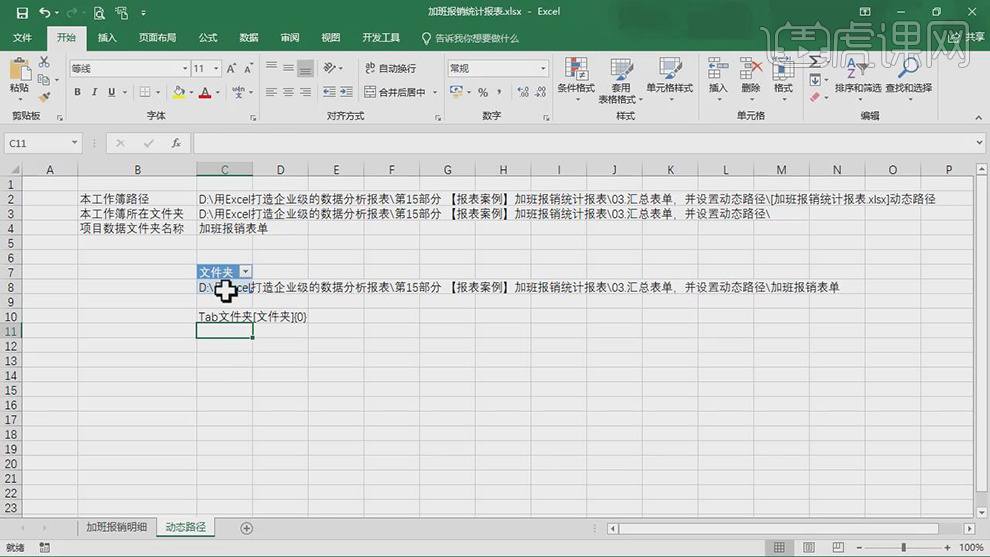990x557 pixels.
Task: Add a new sheet with plus button
Action: pyautogui.click(x=247, y=528)
